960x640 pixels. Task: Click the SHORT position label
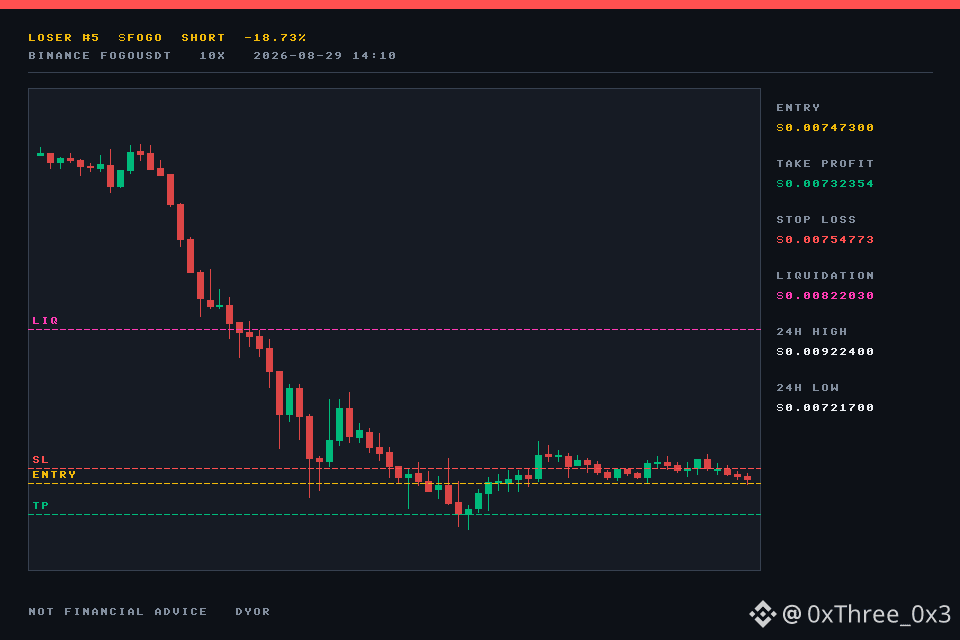click(x=203, y=38)
